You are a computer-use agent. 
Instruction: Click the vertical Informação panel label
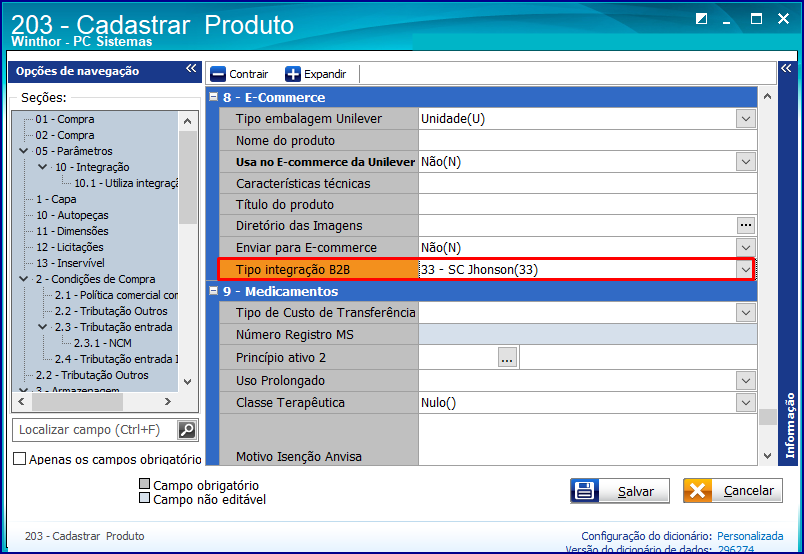(x=790, y=425)
